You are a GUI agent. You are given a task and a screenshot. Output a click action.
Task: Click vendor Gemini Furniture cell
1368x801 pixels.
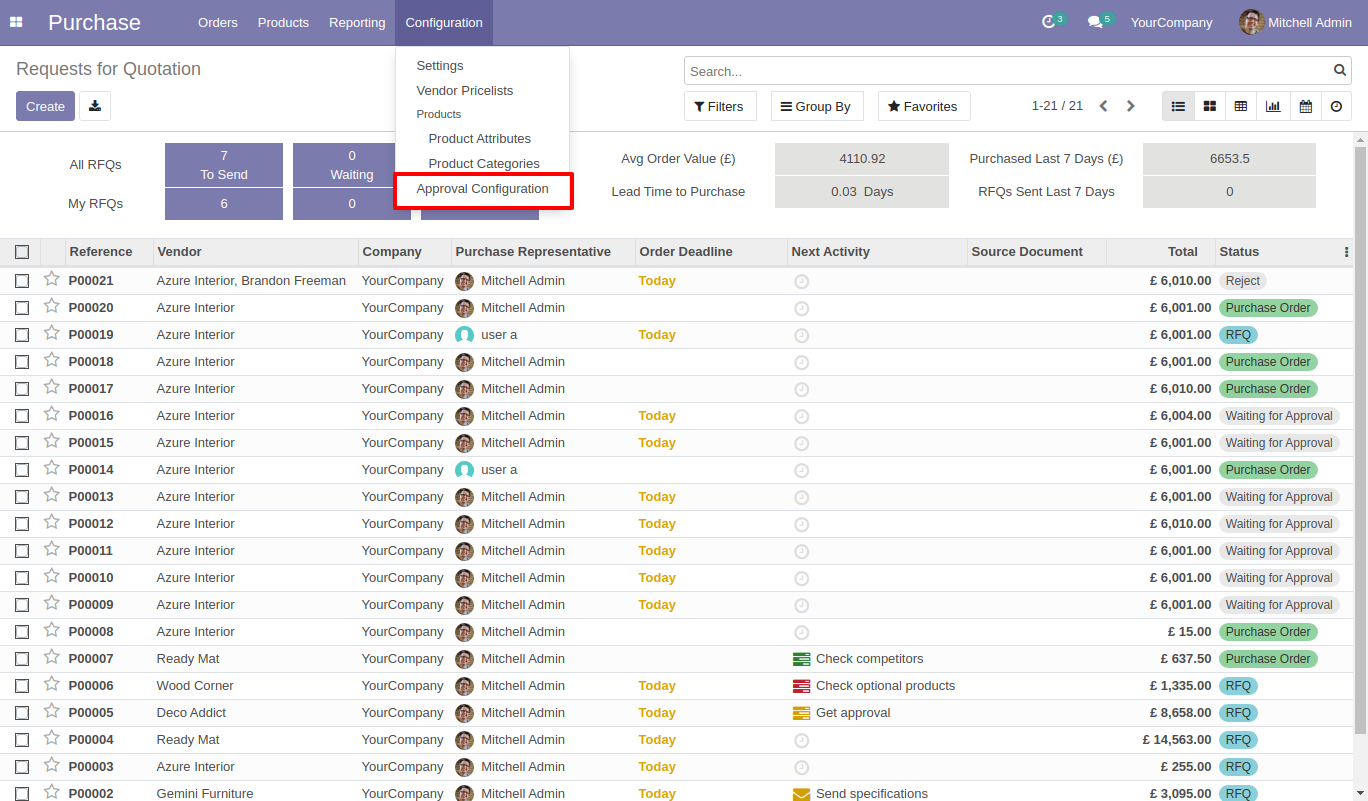[x=205, y=794]
